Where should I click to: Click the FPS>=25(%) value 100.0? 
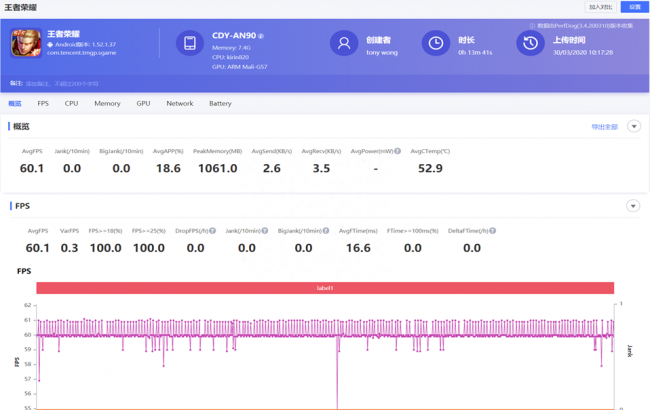149,248
